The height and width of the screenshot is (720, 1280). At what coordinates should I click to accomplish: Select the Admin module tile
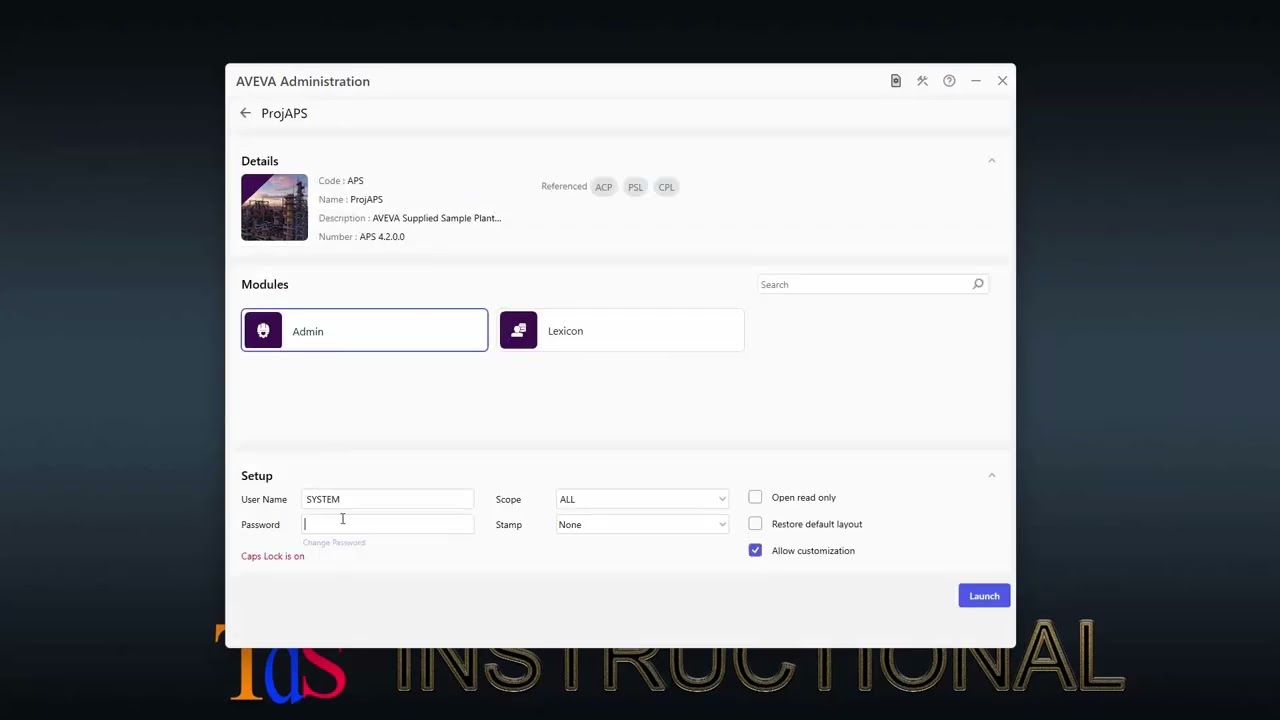tap(364, 331)
